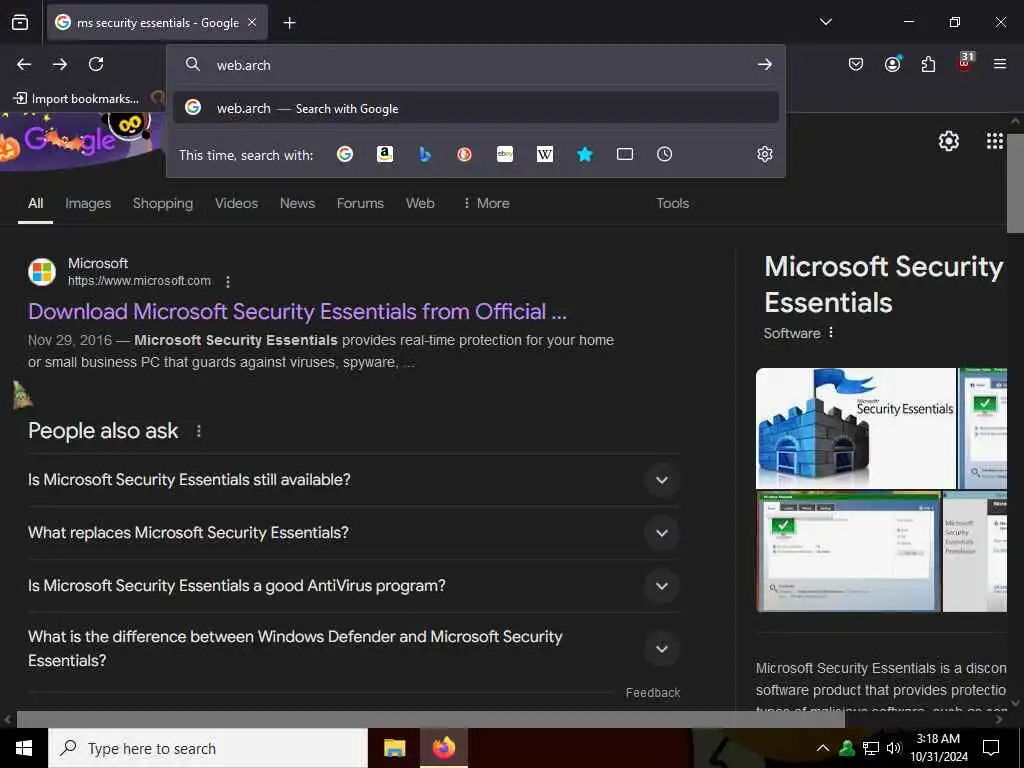This screenshot has width=1024, height=768.
Task: Expand Windows Defender difference question
Action: coord(353,648)
